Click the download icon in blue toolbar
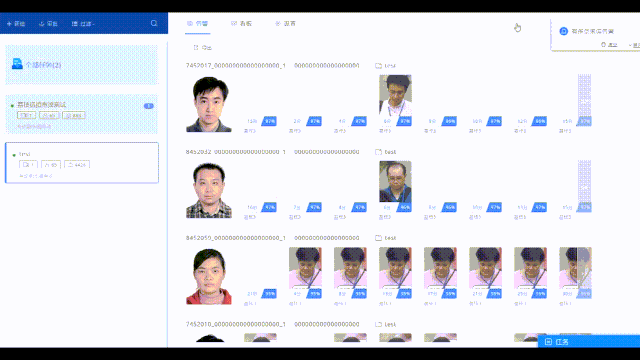The image size is (640, 360). 41,24
